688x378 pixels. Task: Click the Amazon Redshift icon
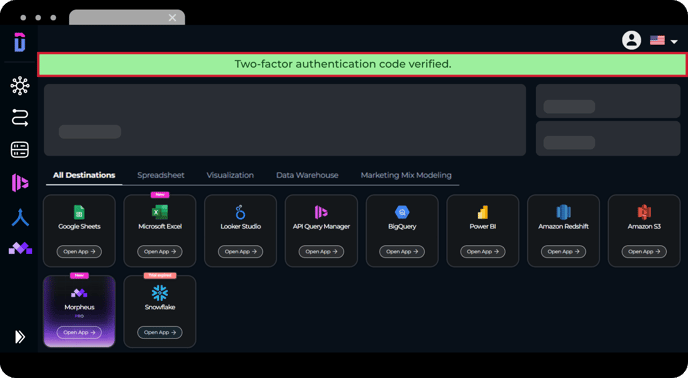(x=563, y=212)
